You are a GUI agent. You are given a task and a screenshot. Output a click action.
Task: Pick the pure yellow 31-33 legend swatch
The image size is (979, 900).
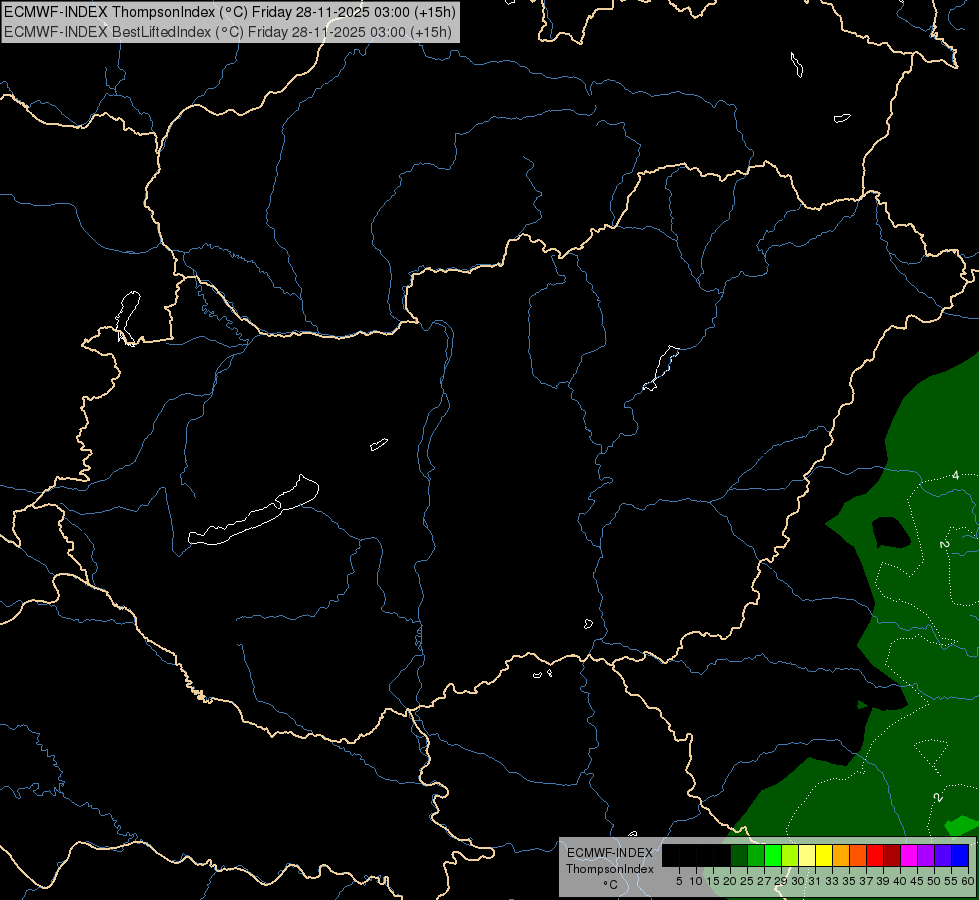[x=824, y=855]
